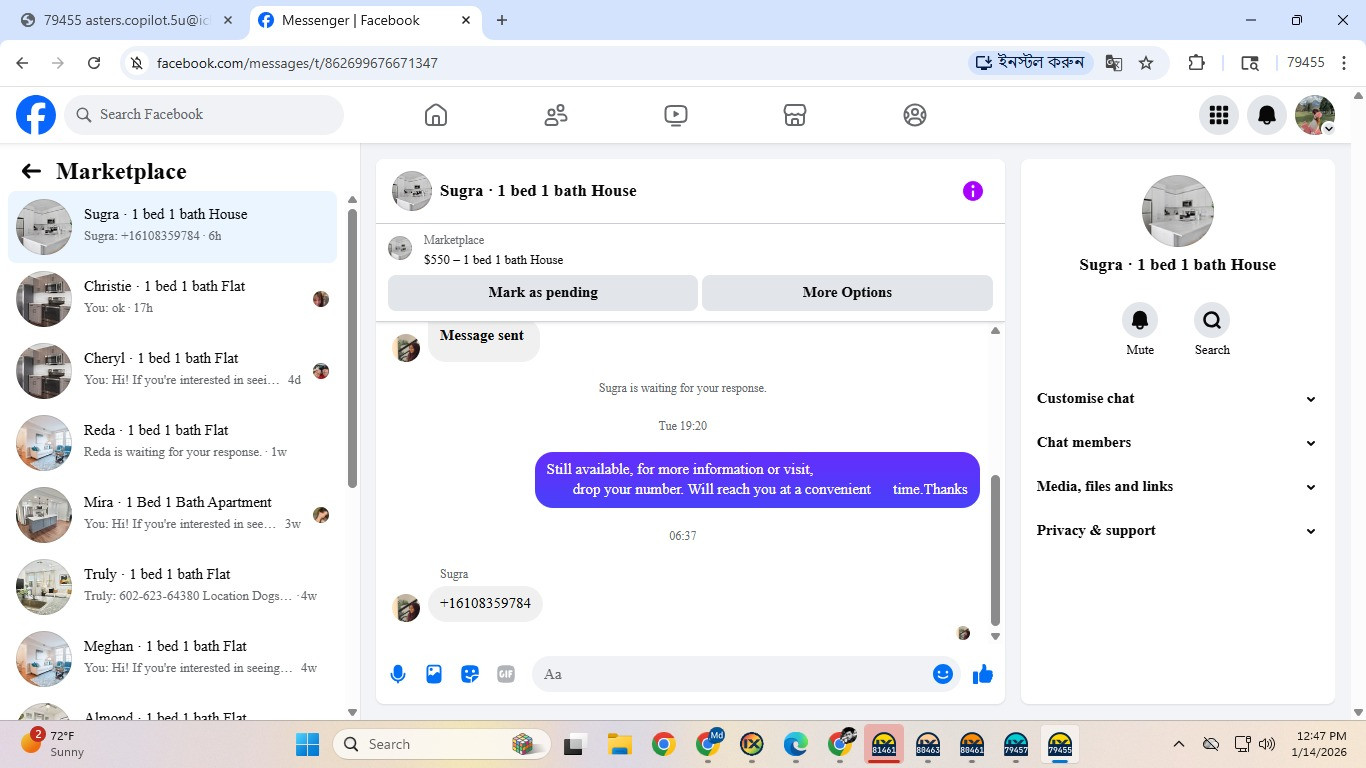Open the browser extensions puzzle icon
The height and width of the screenshot is (768, 1366).
1197,63
